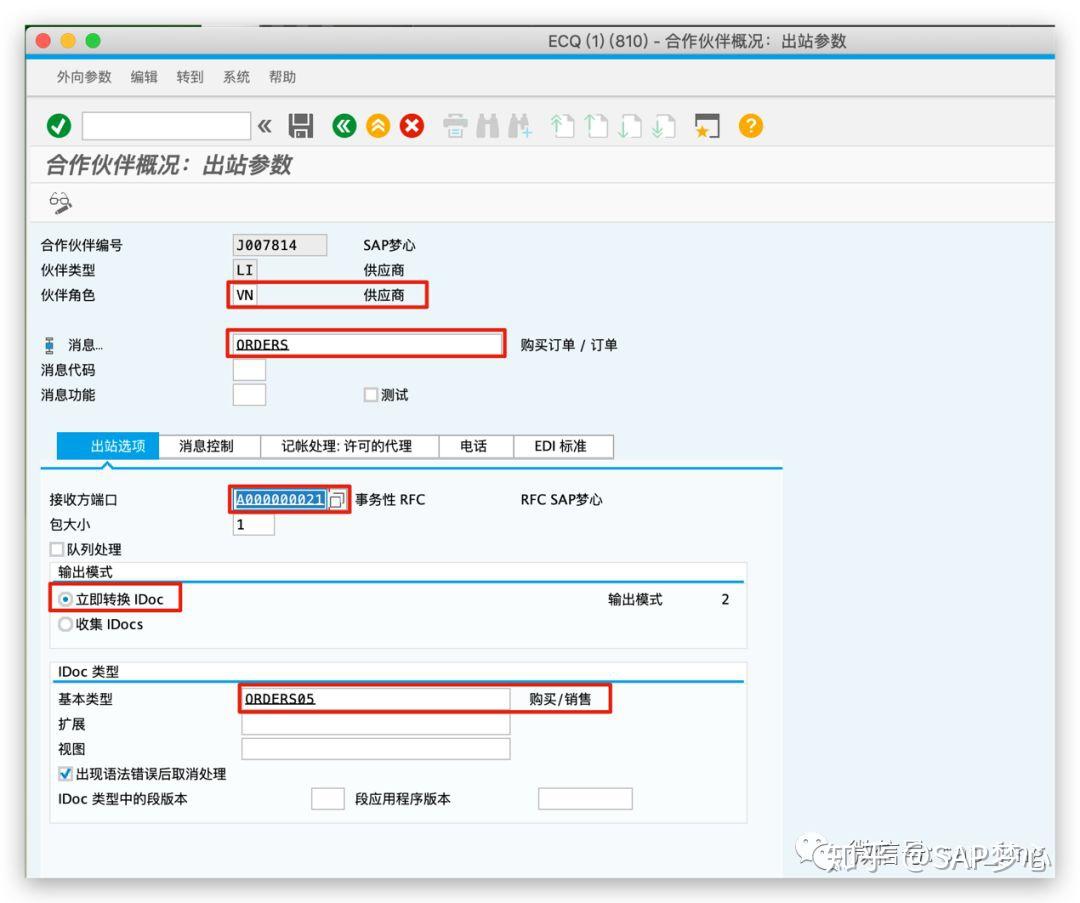Switch to the 出站选项 tab
The height and width of the screenshot is (903, 1080).
pyautogui.click(x=107, y=446)
